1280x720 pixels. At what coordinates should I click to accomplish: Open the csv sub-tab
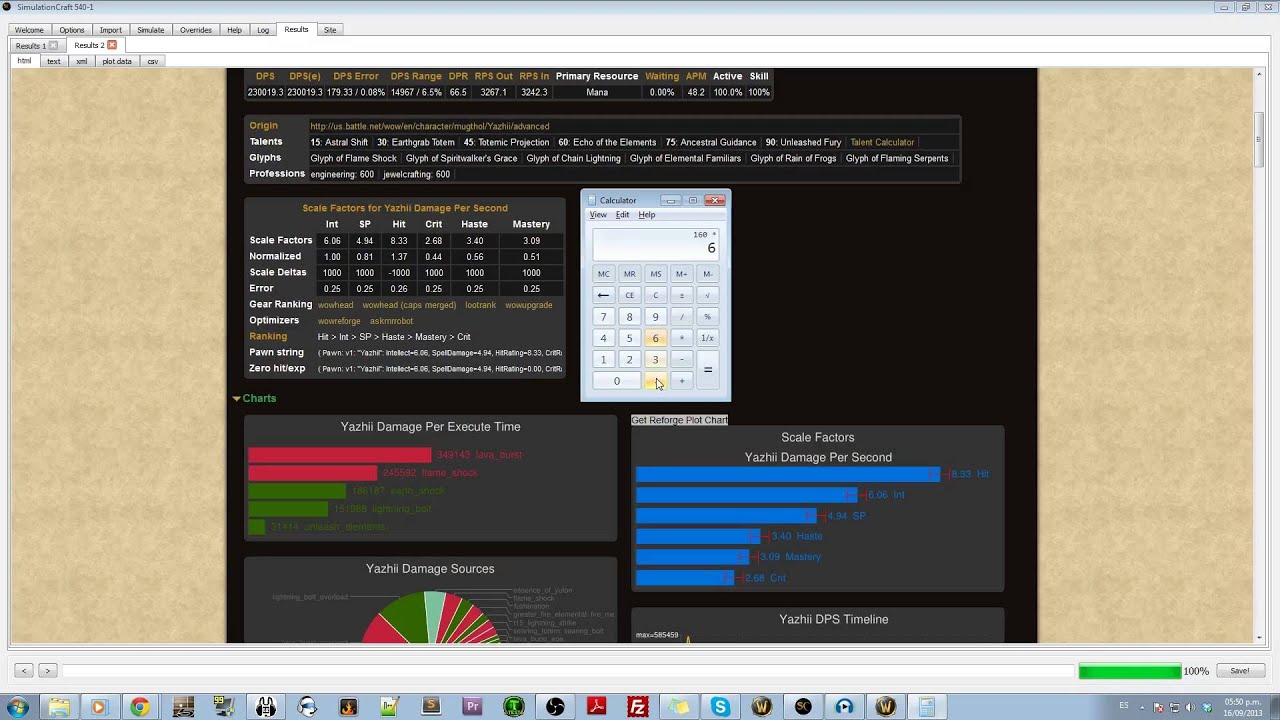click(x=153, y=61)
